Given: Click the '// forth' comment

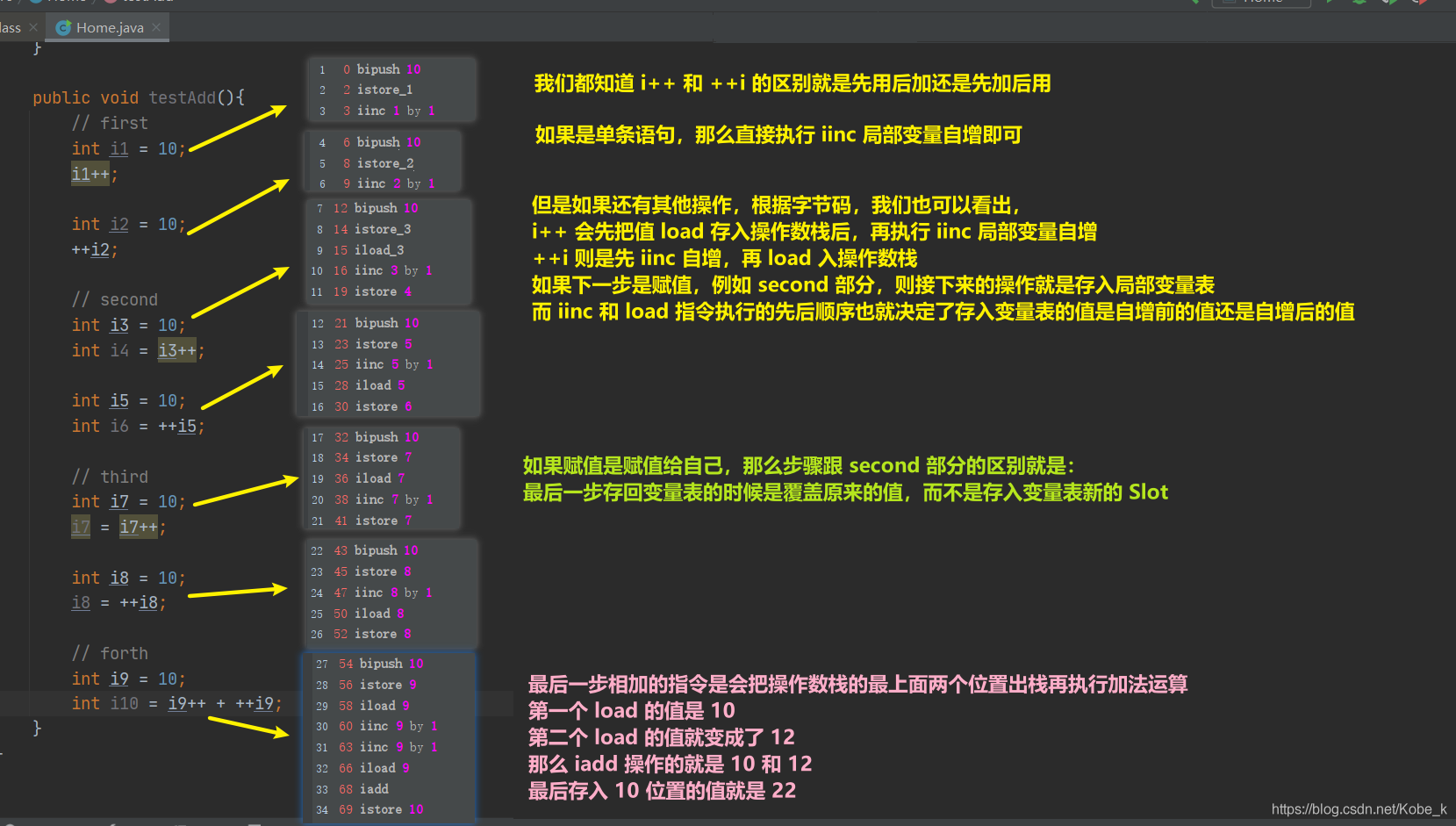Looking at the screenshot, I should pyautogui.click(x=110, y=653).
